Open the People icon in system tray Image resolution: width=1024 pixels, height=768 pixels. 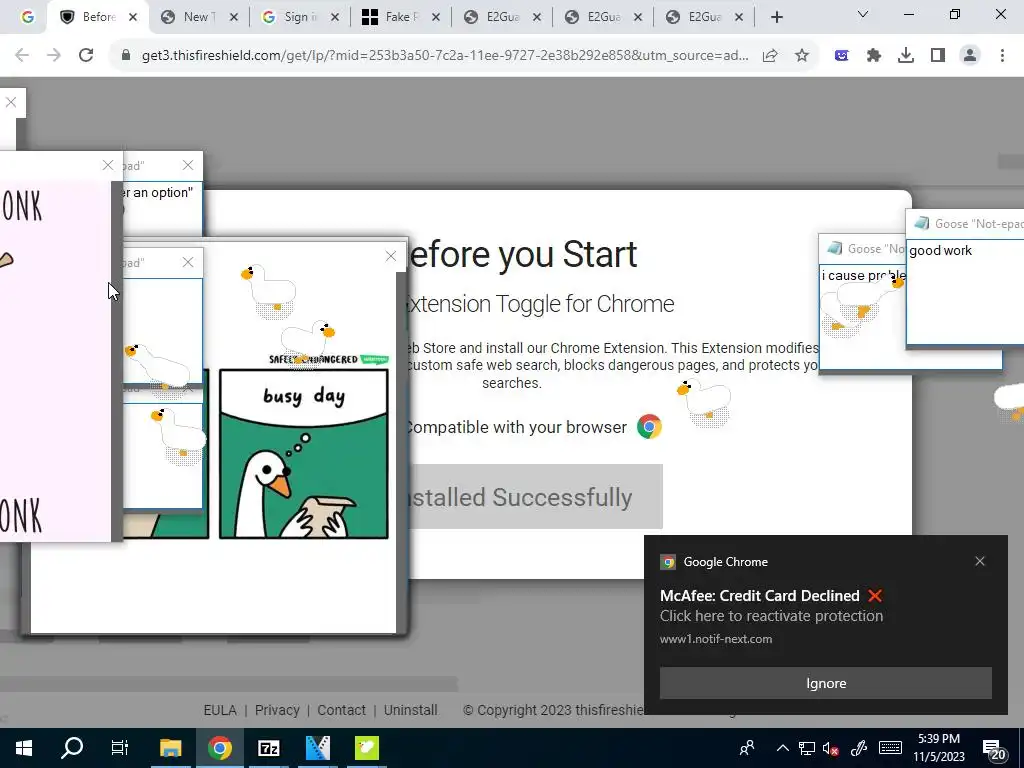click(x=747, y=748)
